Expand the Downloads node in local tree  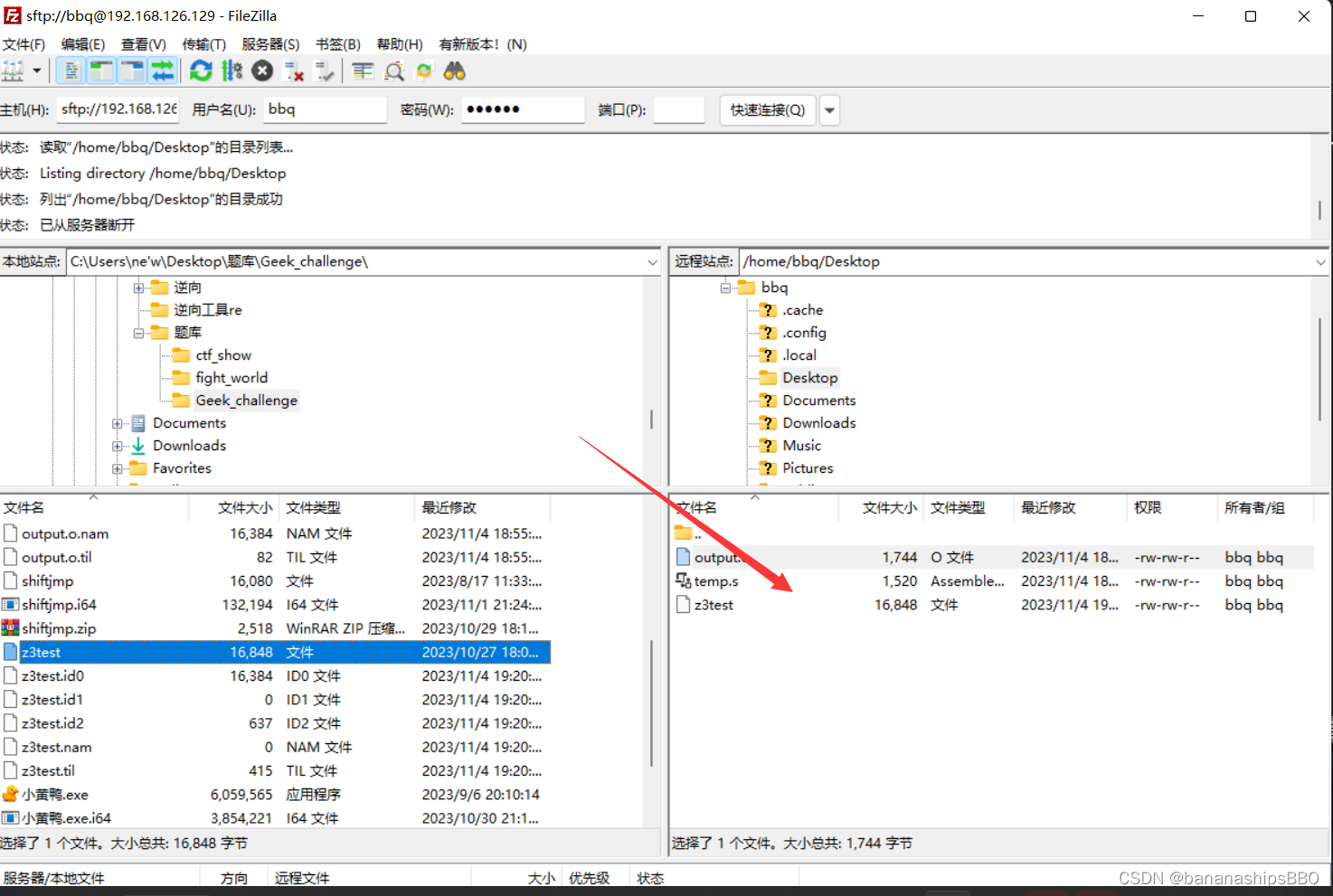(x=117, y=447)
